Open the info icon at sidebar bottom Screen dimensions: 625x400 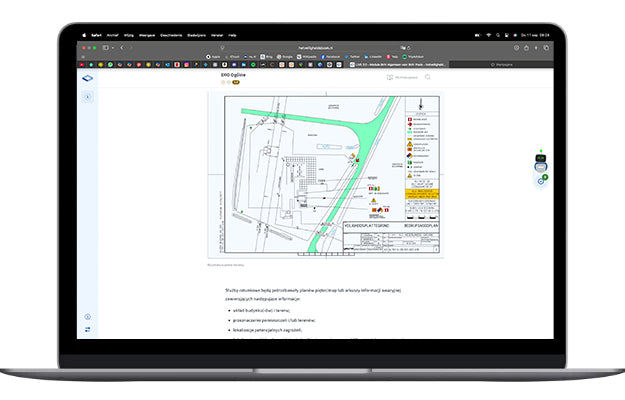[x=88, y=316]
